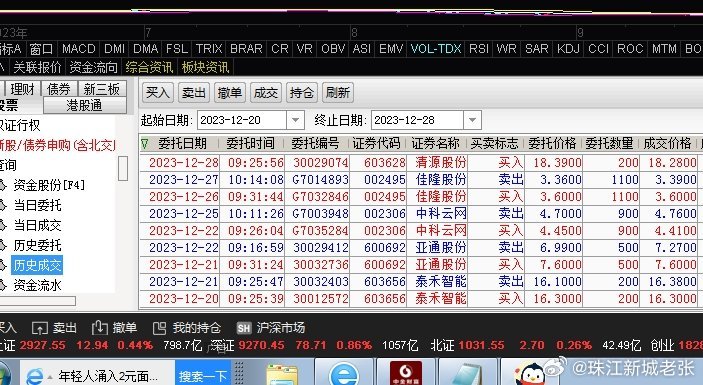This screenshot has width=703, height=385.
Task: Open 新股/债券申购 in the sidebar
Action: click(57, 145)
